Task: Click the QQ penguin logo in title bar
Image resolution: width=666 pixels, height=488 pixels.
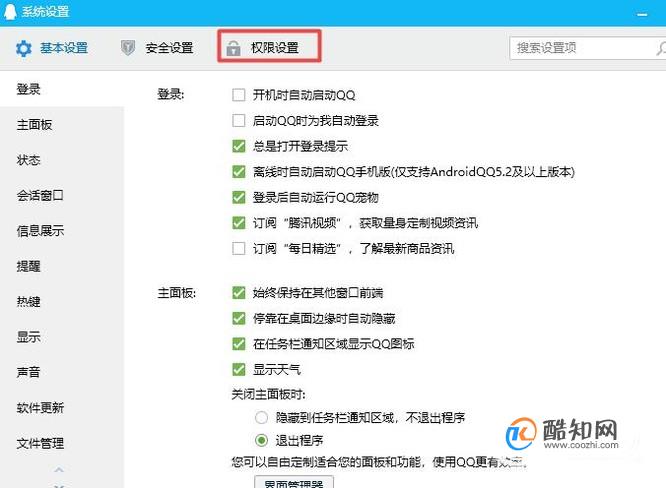Action: [9, 11]
